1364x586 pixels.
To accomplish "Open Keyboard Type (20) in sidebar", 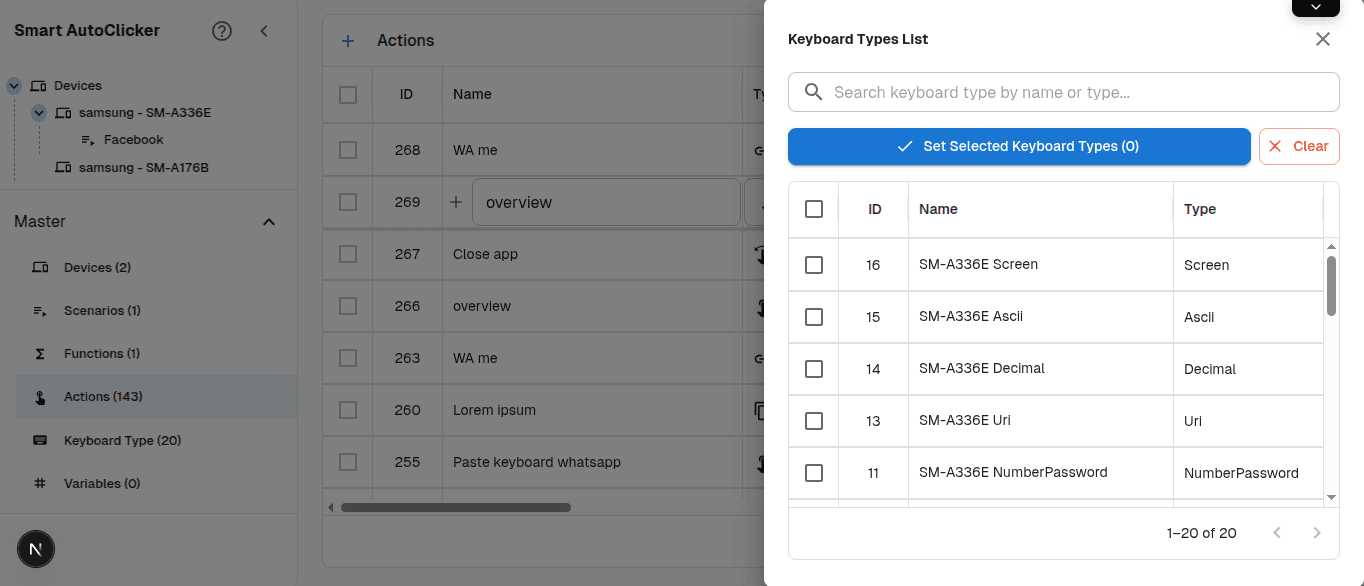I will 122,440.
